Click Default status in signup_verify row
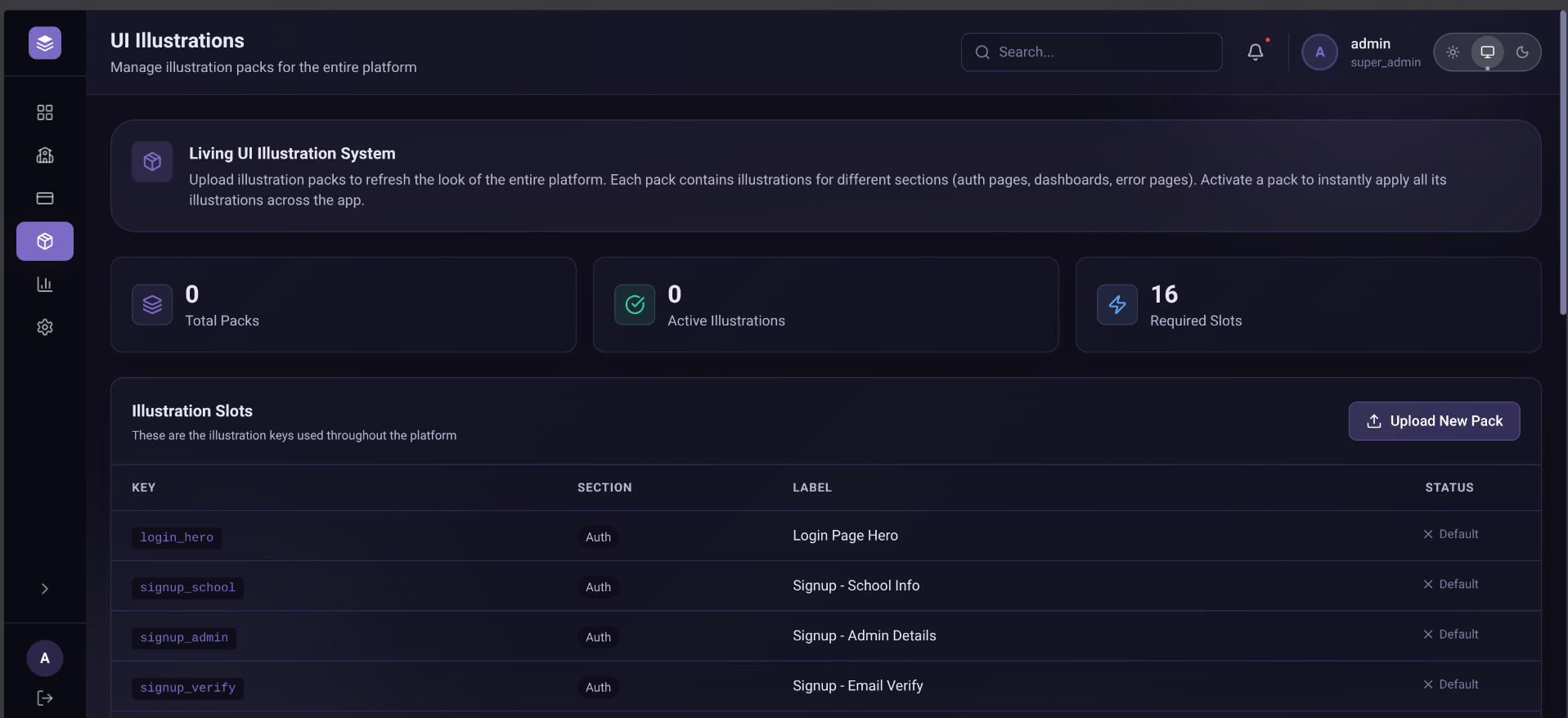The image size is (1568, 718). click(x=1450, y=684)
